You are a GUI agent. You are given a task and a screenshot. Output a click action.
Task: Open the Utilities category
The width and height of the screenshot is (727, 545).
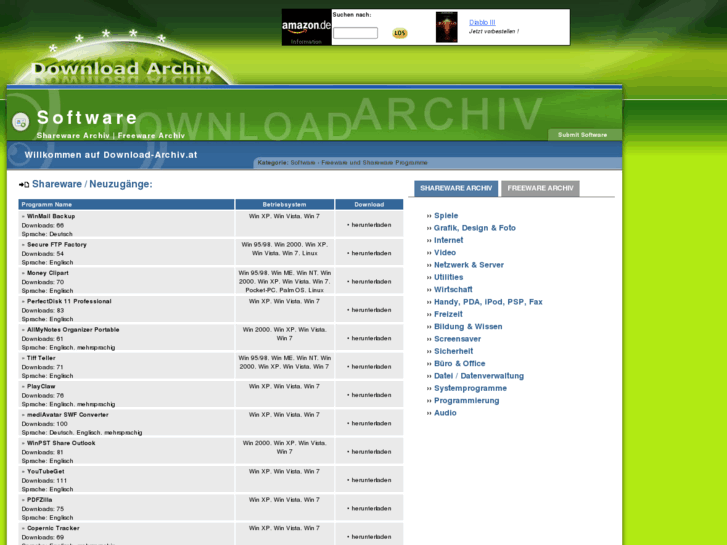tap(448, 277)
